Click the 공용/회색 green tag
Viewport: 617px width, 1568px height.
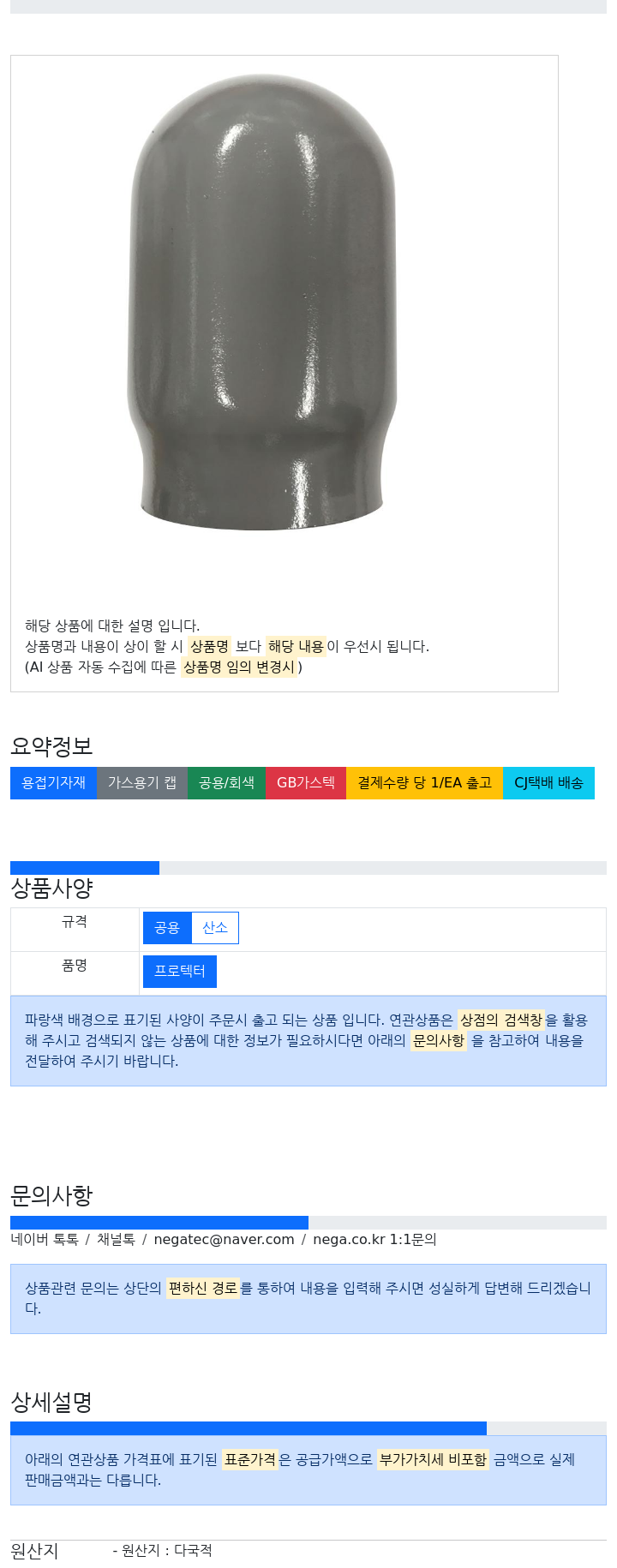[x=226, y=783]
